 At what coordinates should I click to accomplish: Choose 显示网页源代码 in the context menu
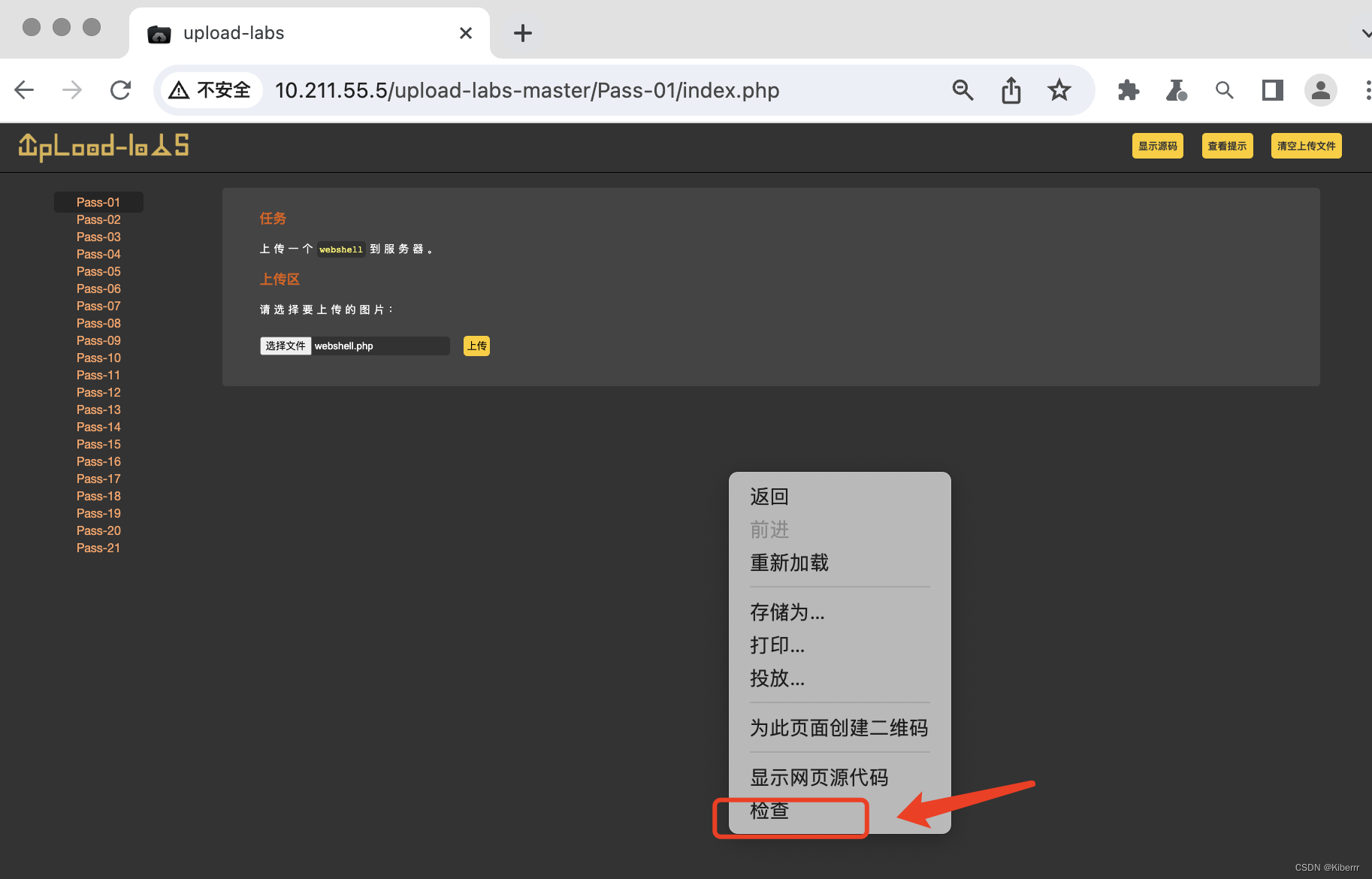pyautogui.click(x=840, y=778)
